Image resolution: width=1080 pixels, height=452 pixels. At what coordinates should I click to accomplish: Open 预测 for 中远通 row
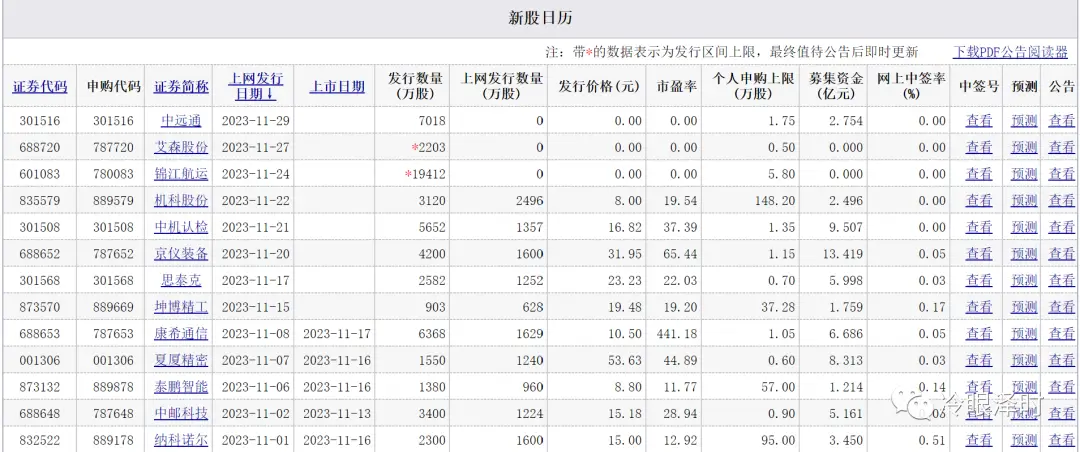tap(1024, 121)
